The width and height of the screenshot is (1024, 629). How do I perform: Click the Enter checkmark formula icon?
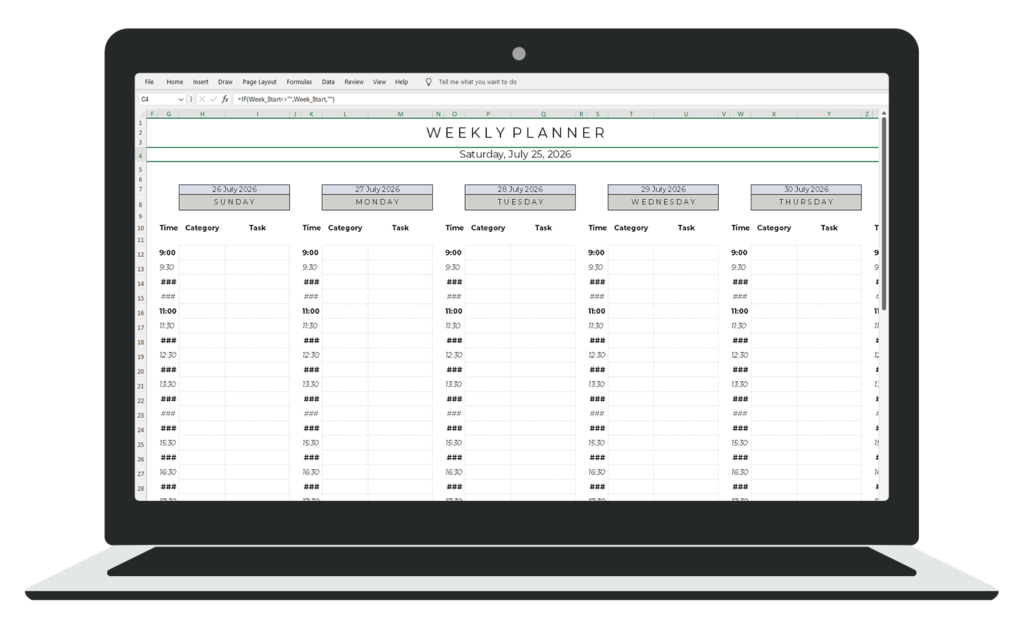pyautogui.click(x=213, y=99)
